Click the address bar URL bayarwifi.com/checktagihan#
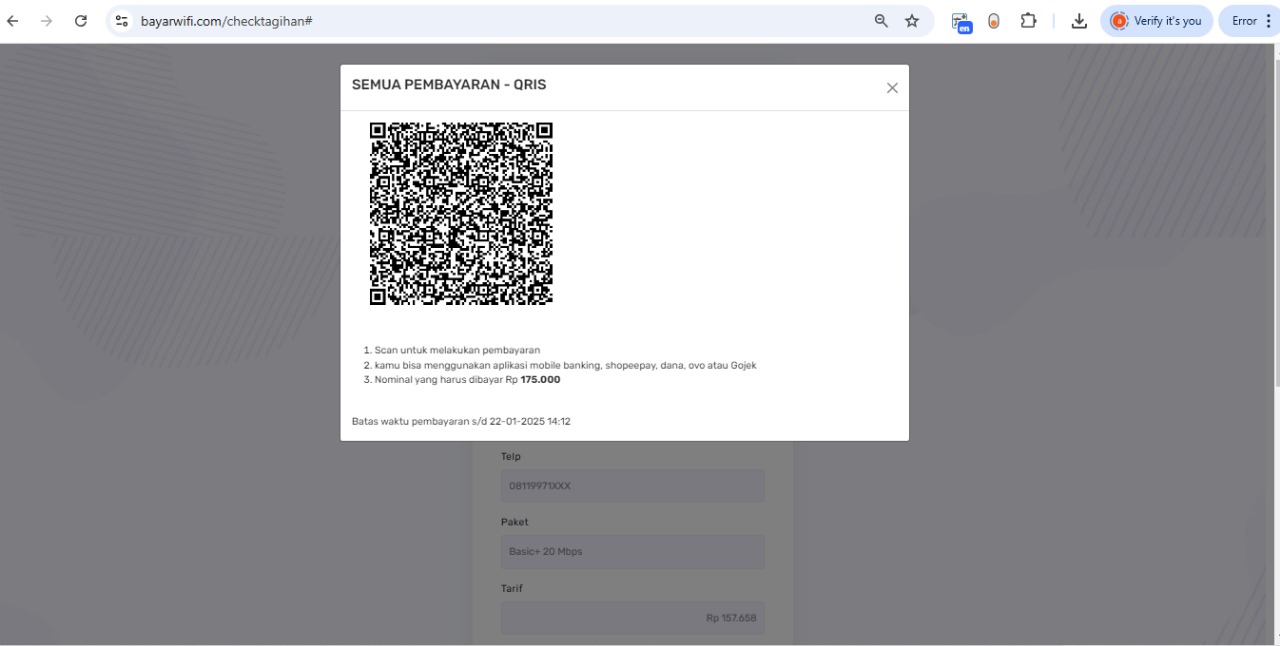 227,21
